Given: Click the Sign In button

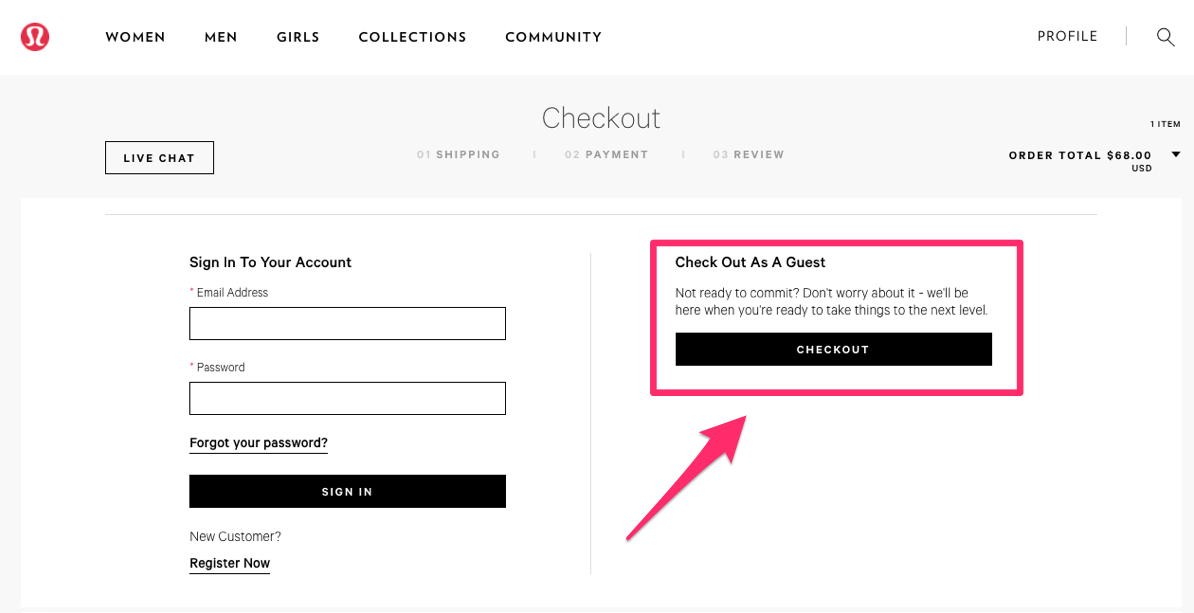Looking at the screenshot, I should click(347, 491).
